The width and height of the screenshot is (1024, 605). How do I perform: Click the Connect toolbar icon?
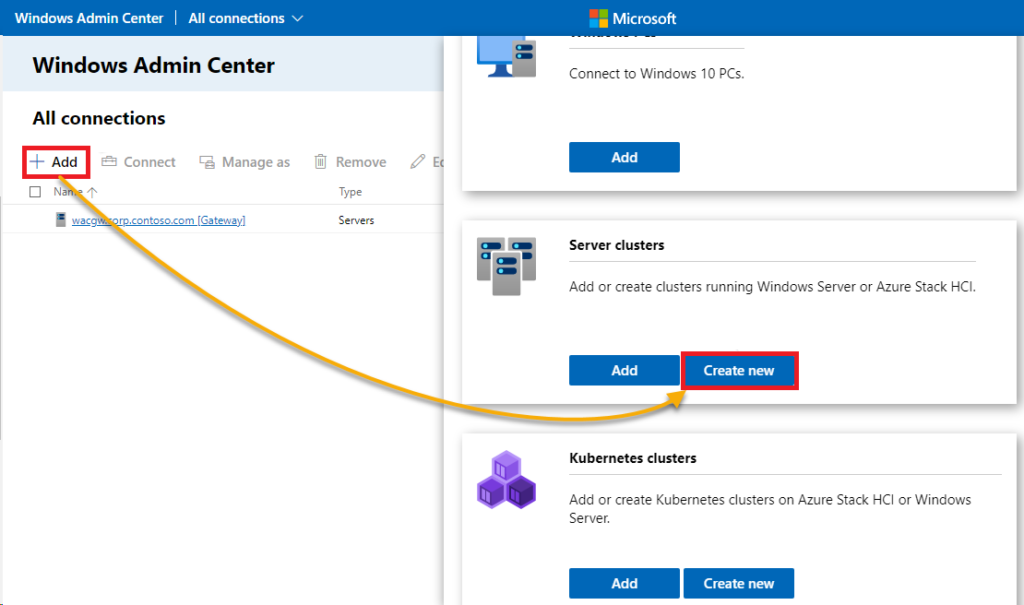point(110,161)
